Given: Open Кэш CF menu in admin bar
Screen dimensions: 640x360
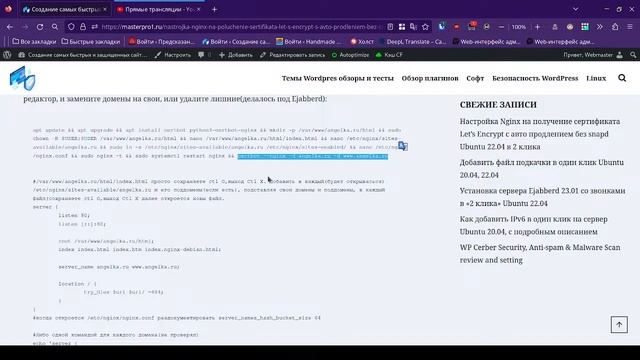Looking at the screenshot, I should pos(389,55).
